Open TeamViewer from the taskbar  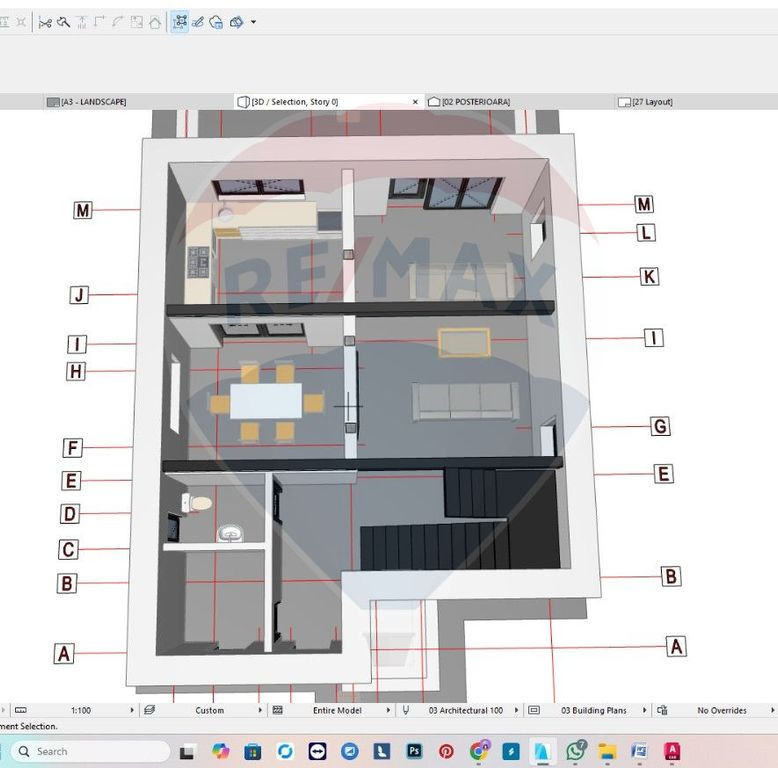point(318,751)
